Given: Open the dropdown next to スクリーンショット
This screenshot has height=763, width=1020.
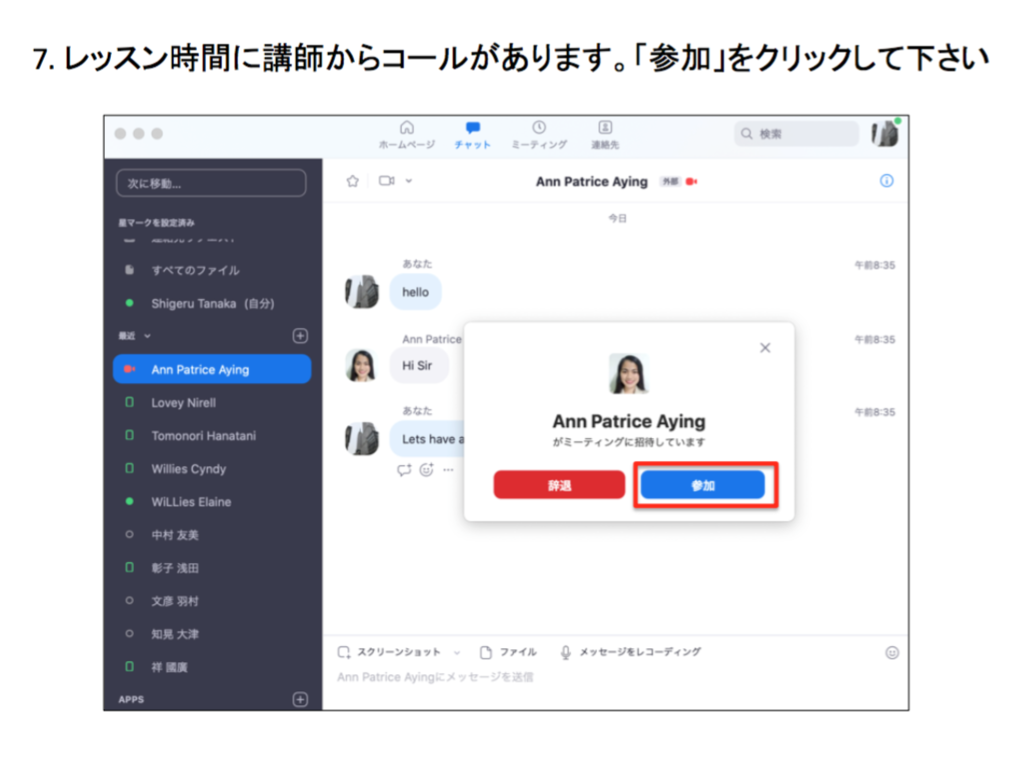Looking at the screenshot, I should (x=457, y=652).
